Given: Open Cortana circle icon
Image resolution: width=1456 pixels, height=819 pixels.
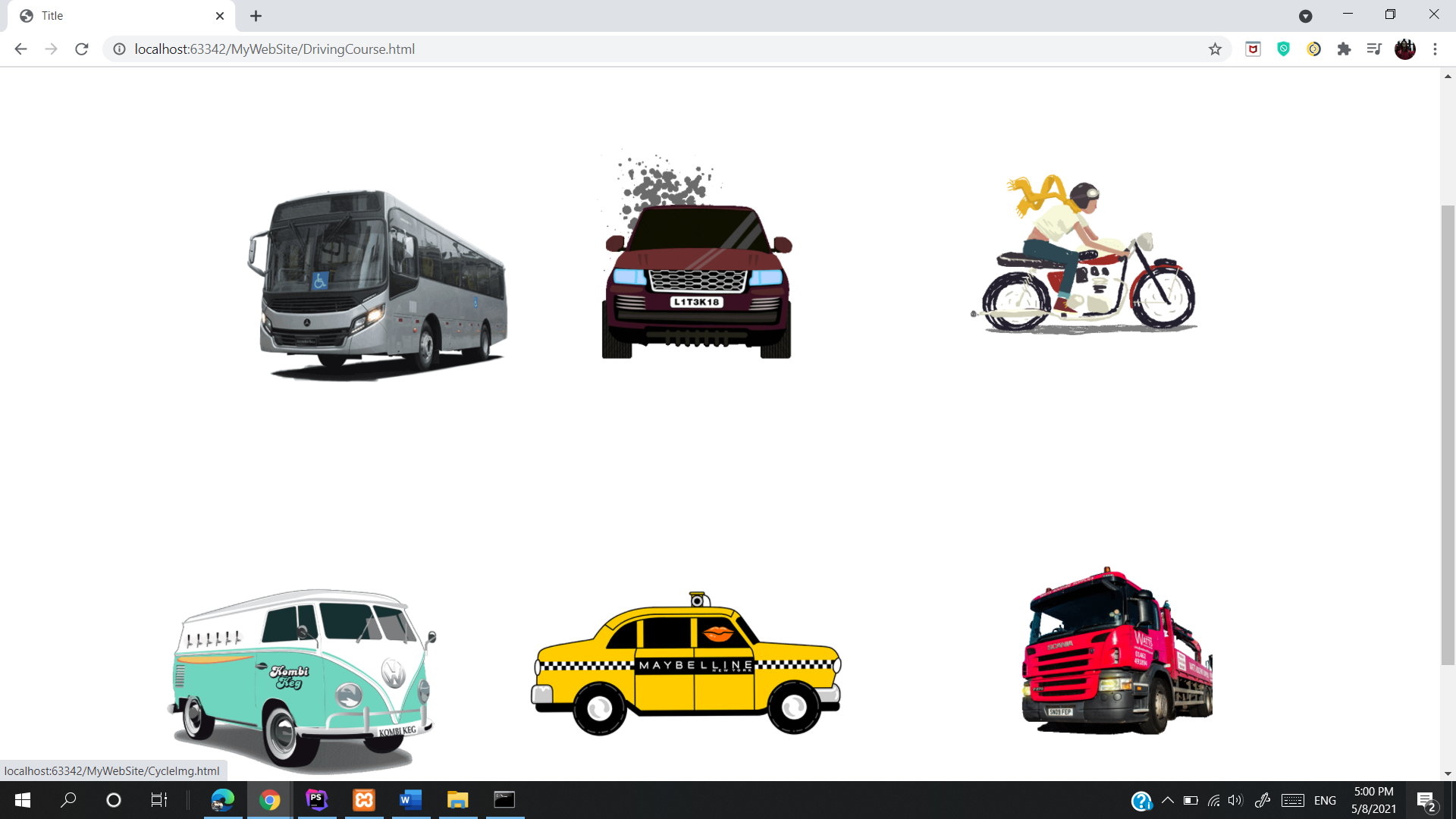Looking at the screenshot, I should click(114, 800).
